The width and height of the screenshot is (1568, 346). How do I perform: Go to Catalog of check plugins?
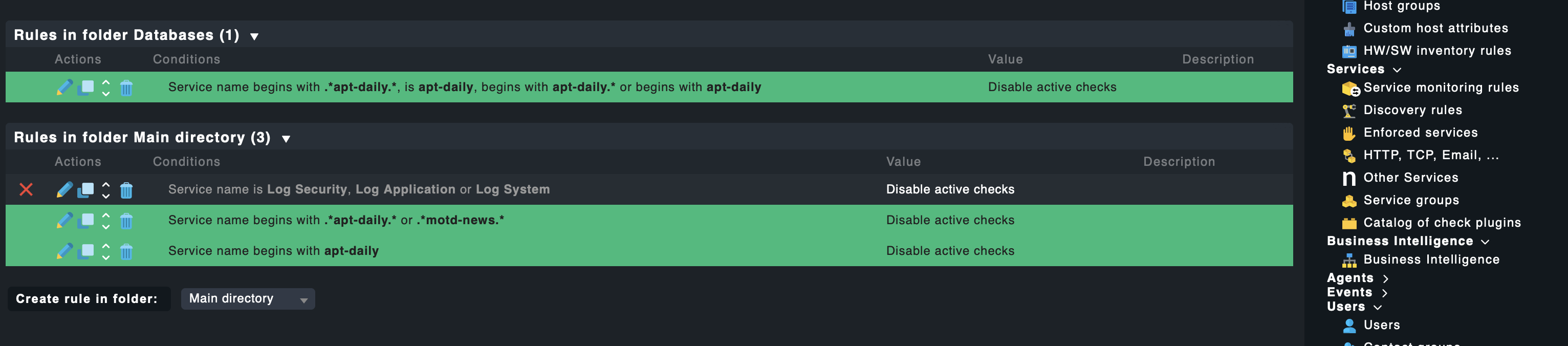tap(1442, 222)
